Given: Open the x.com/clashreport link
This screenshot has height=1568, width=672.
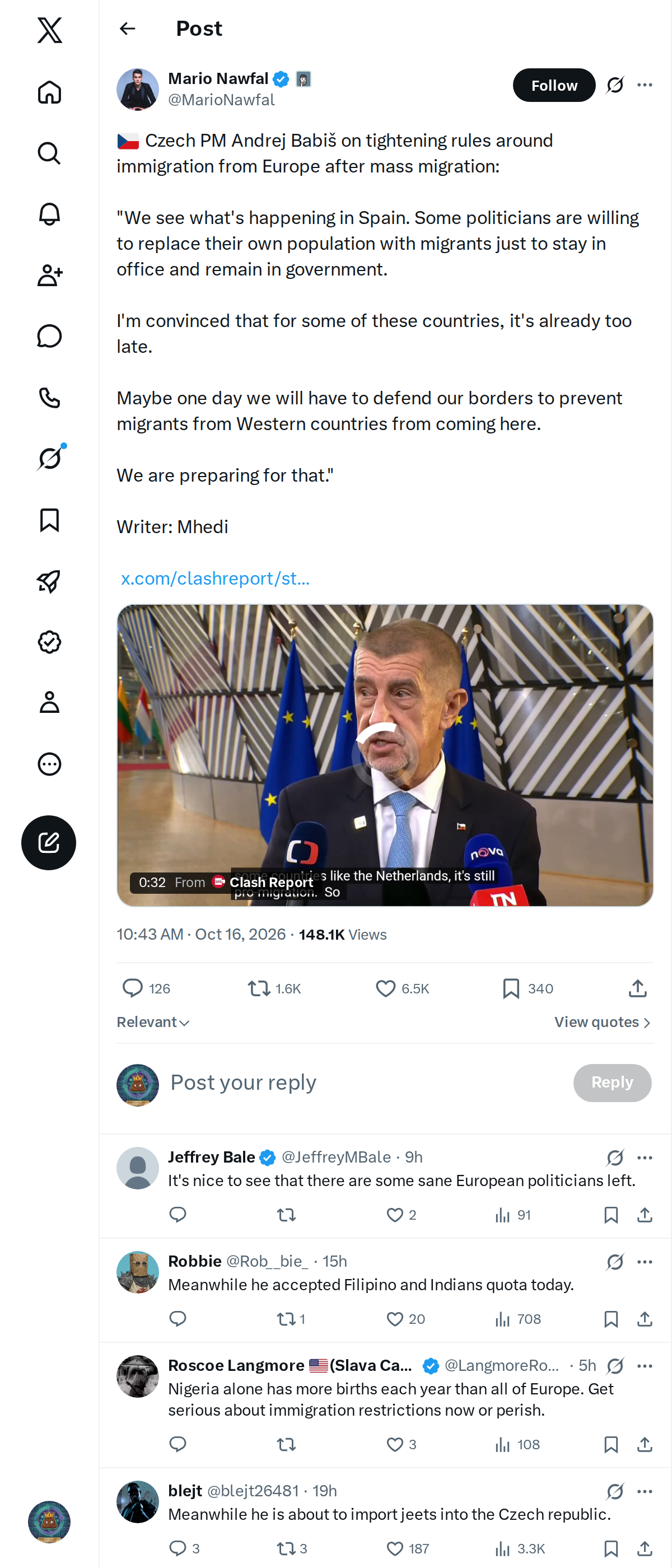Looking at the screenshot, I should click(x=215, y=578).
